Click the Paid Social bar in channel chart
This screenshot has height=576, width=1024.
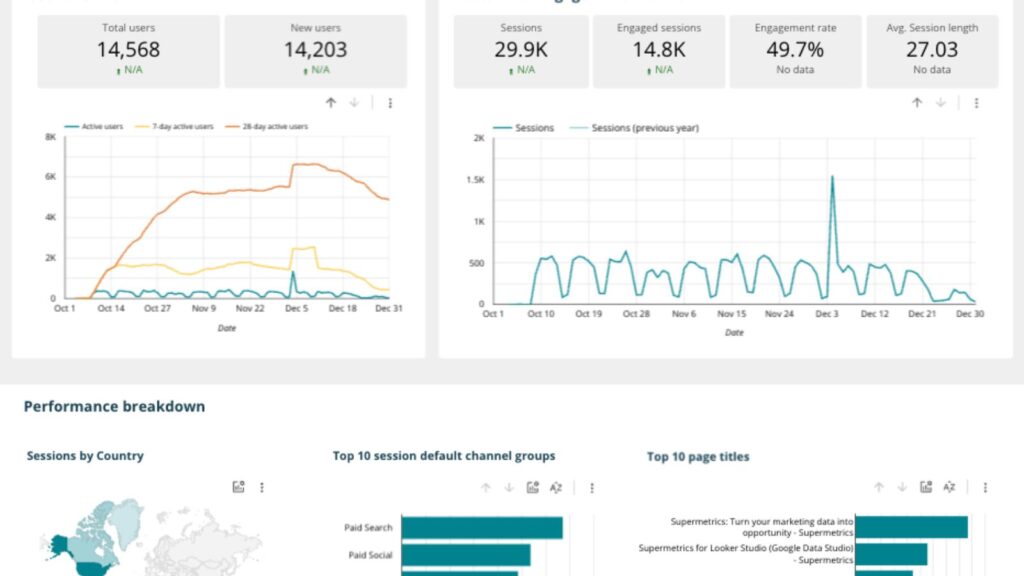pyautogui.click(x=465, y=555)
